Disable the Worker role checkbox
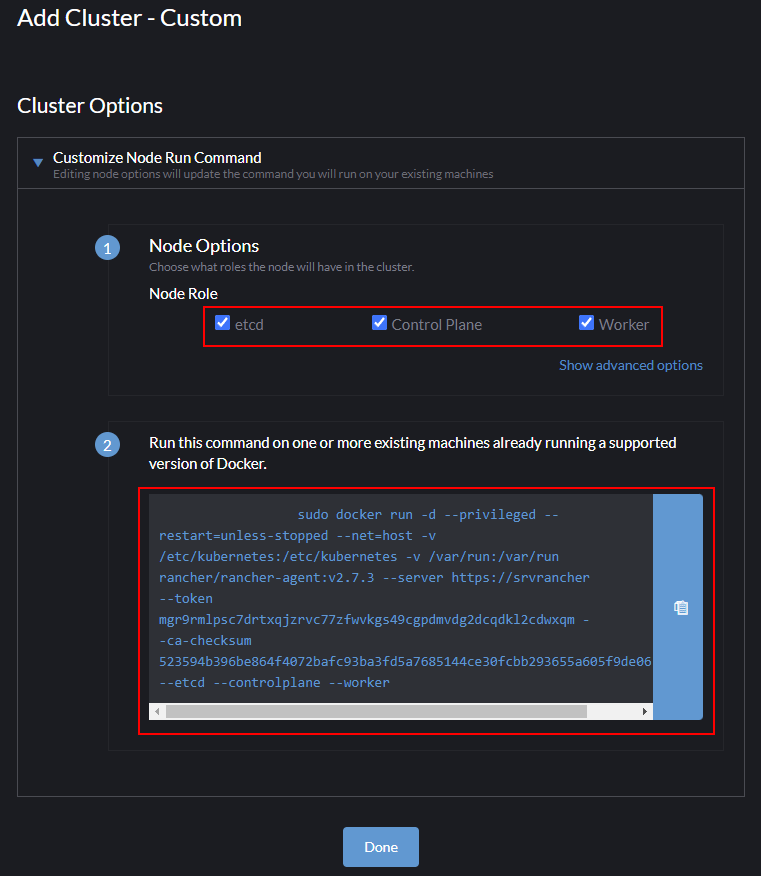 pos(587,323)
